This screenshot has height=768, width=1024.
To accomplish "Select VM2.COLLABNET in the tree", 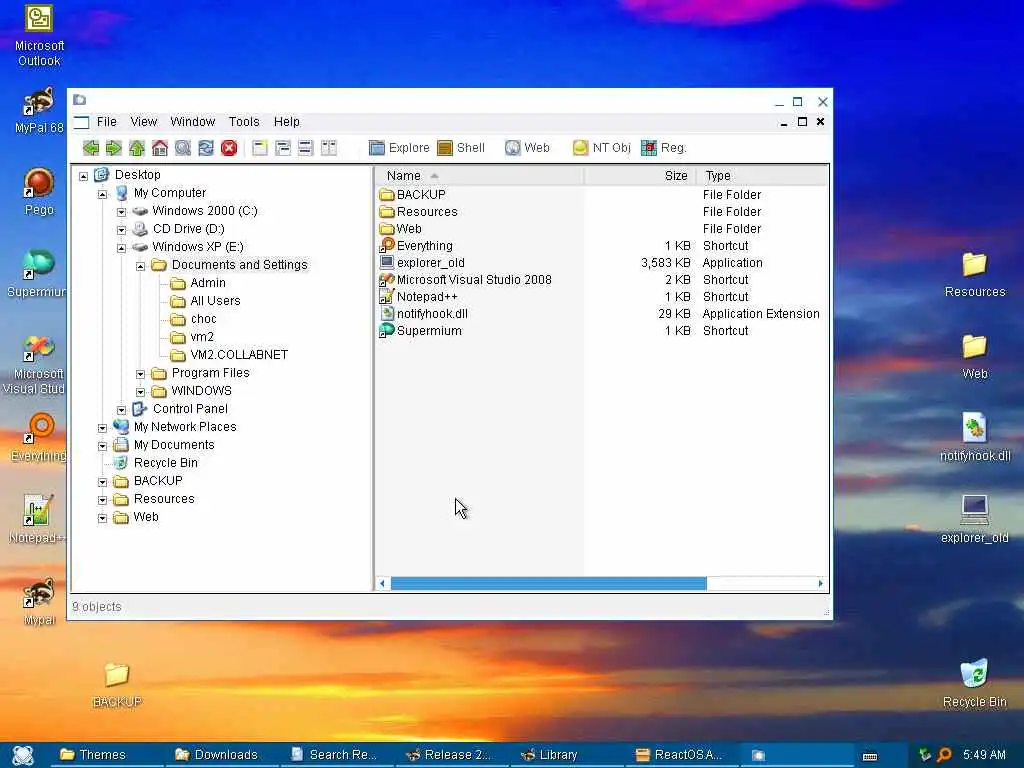I will (239, 355).
